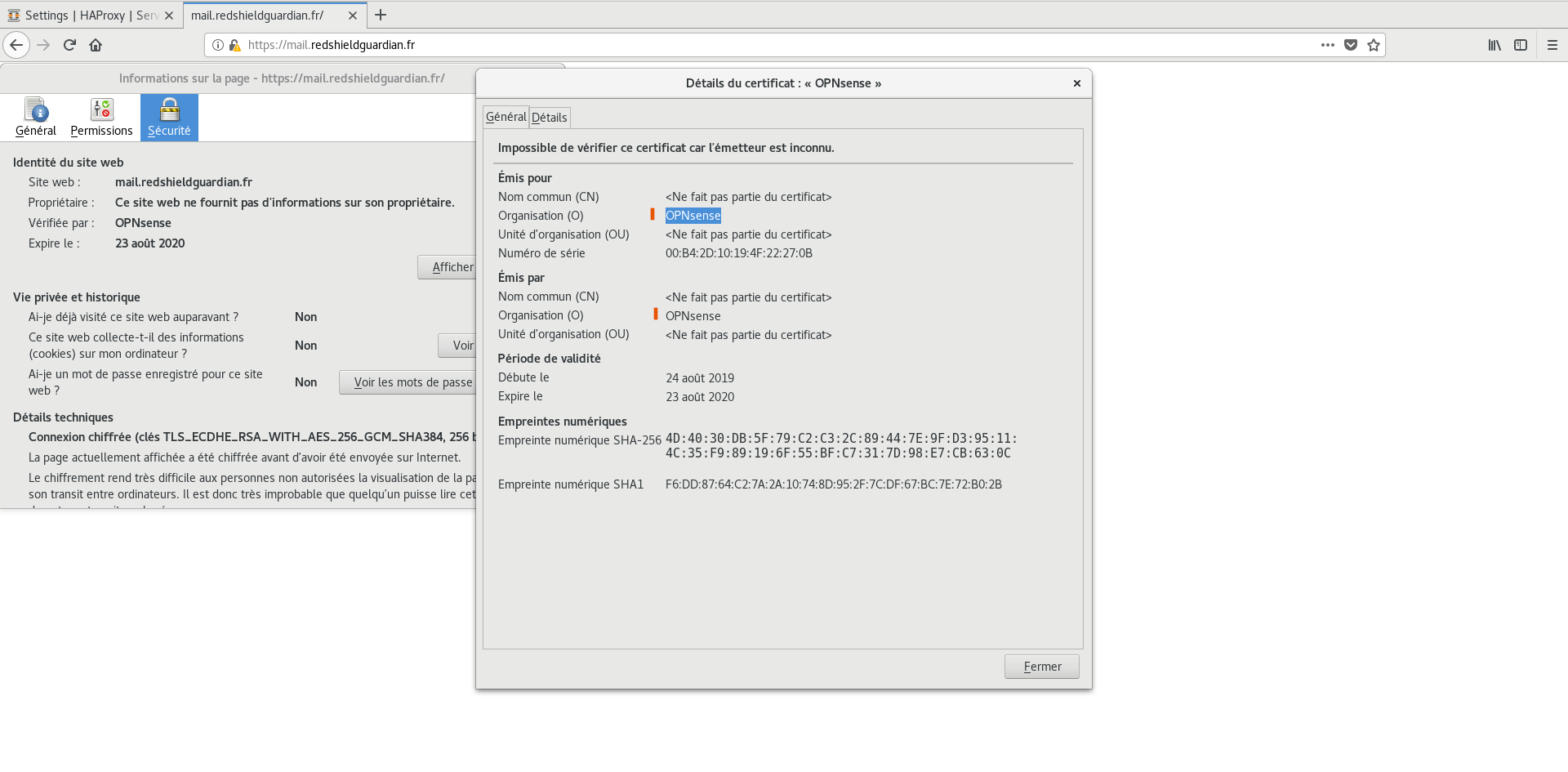Switch to the Détails certificate tab

pos(549,118)
